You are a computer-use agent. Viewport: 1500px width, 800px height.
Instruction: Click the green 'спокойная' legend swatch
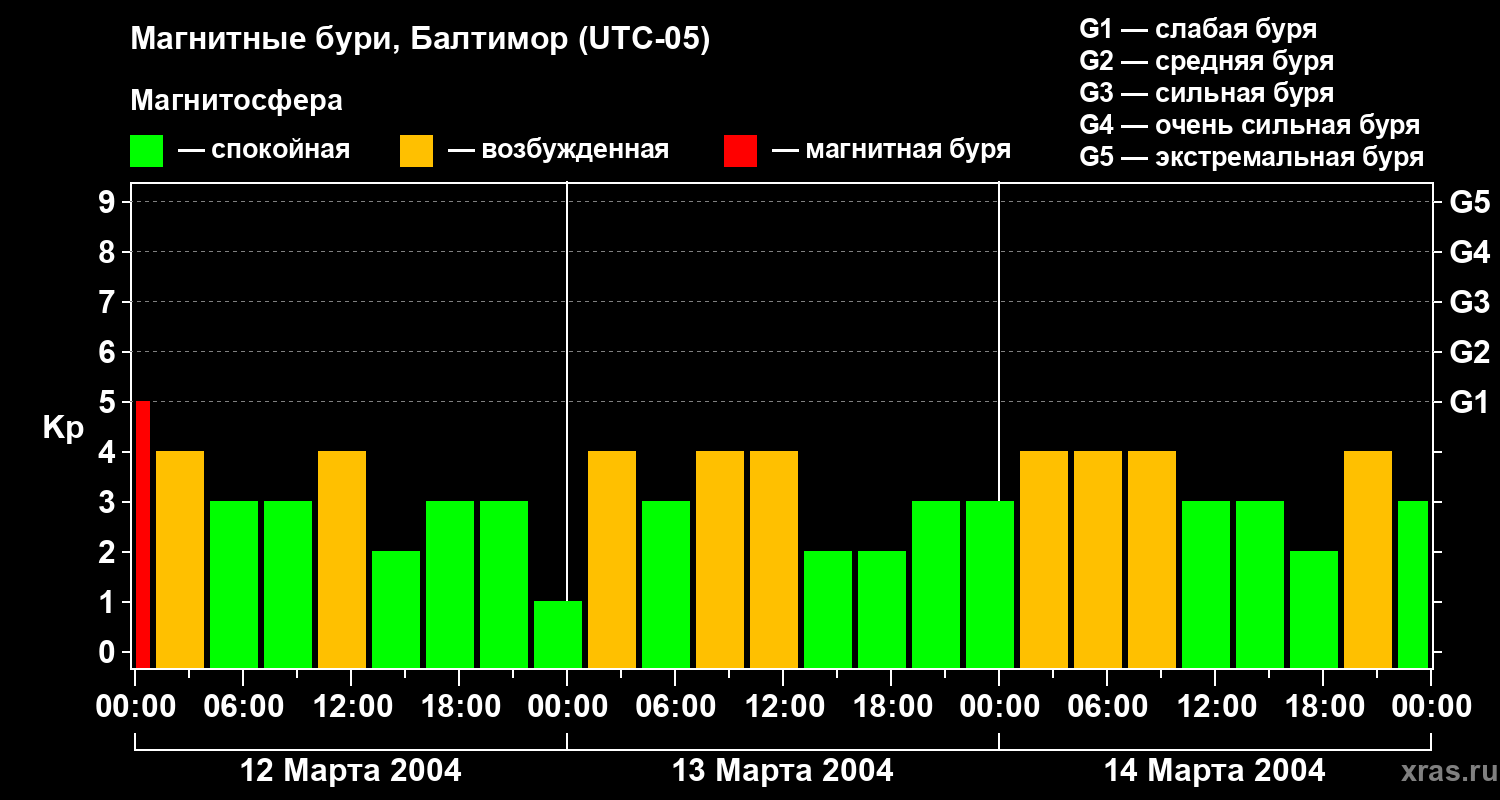[146, 151]
